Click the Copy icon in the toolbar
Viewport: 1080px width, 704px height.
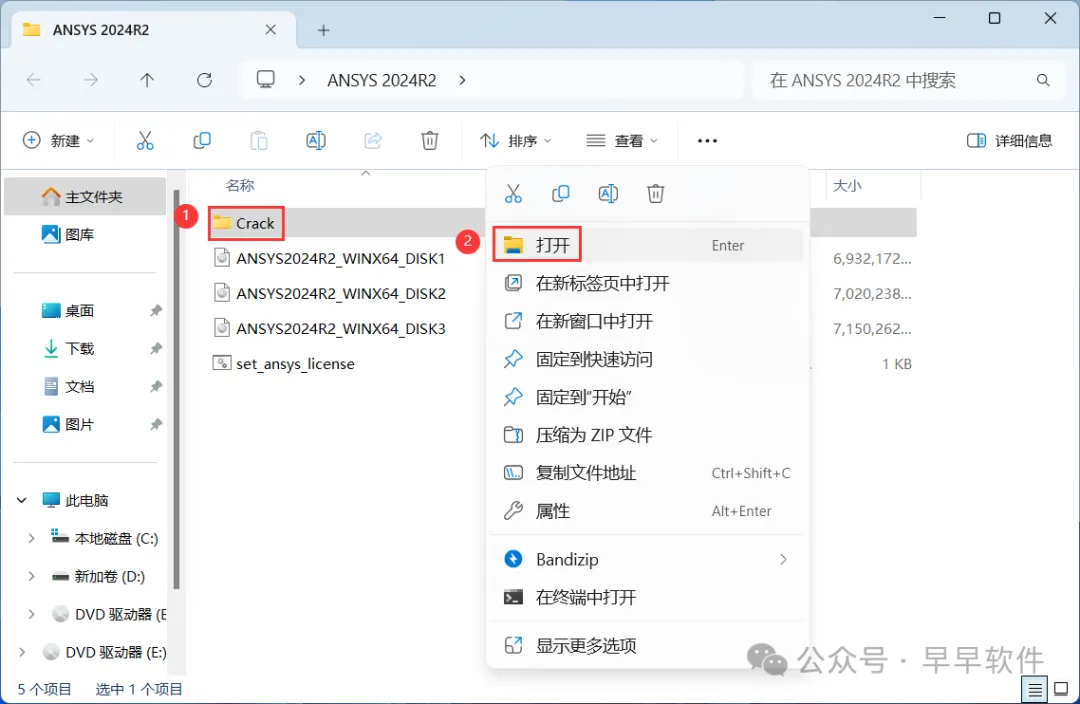[x=202, y=141]
